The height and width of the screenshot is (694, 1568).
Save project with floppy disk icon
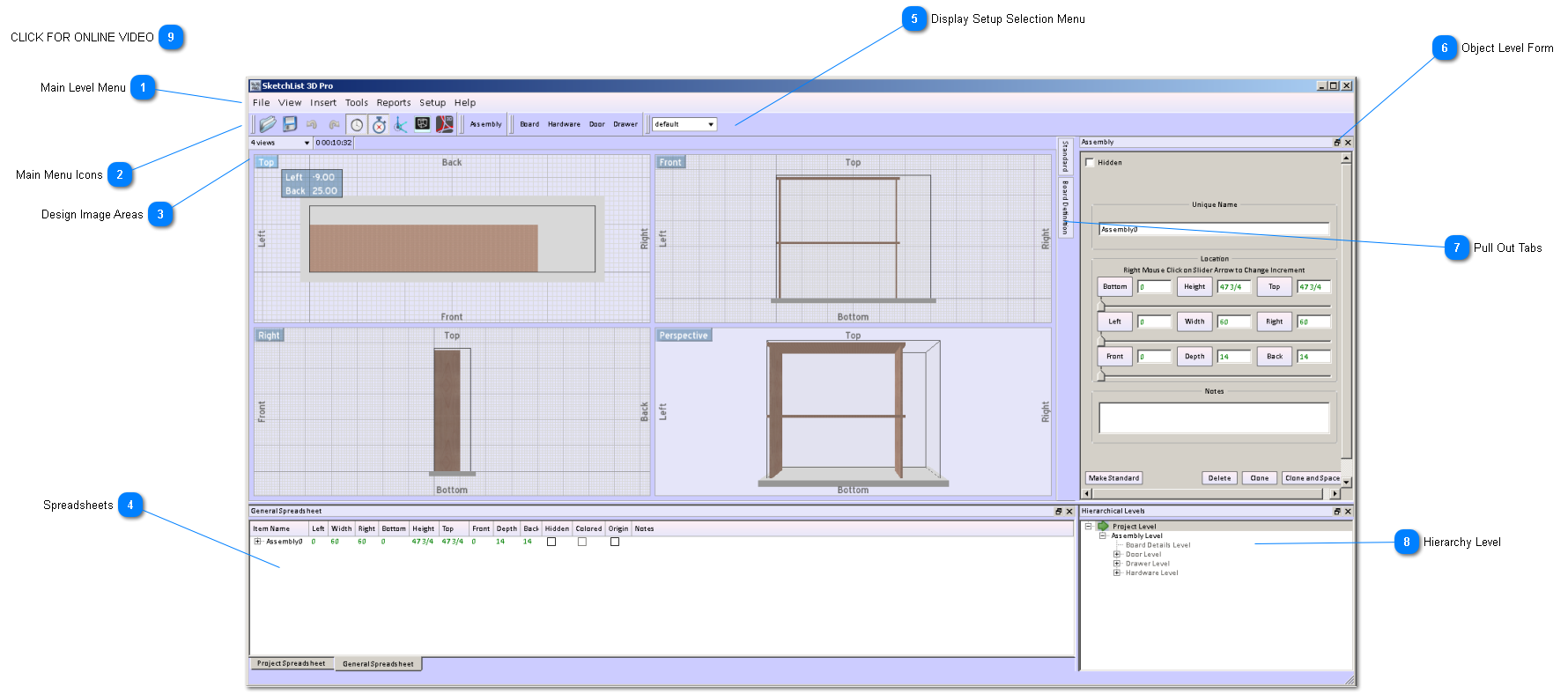point(290,124)
